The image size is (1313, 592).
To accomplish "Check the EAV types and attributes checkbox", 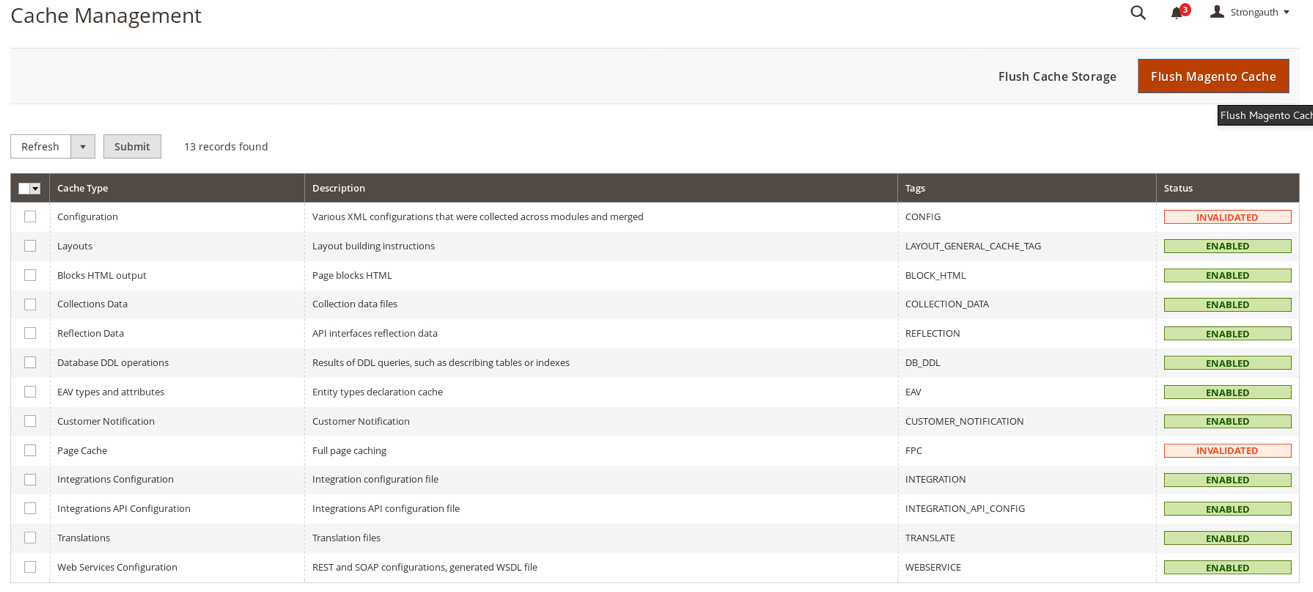I will (30, 392).
